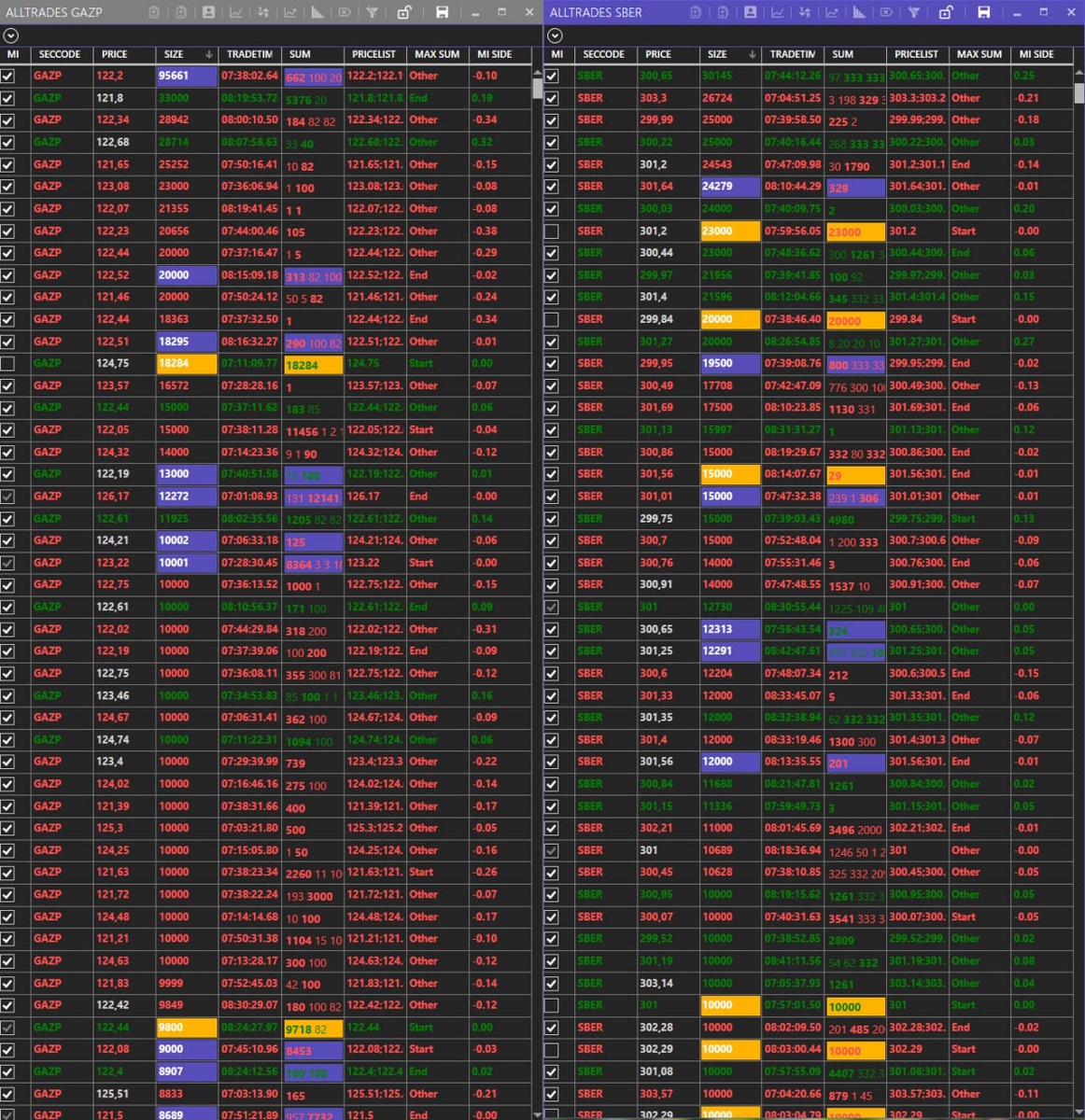The width and height of the screenshot is (1085, 1120).
Task: Open histogram bars icon in ALLTRADES SBER toolbar
Action: click(x=859, y=12)
